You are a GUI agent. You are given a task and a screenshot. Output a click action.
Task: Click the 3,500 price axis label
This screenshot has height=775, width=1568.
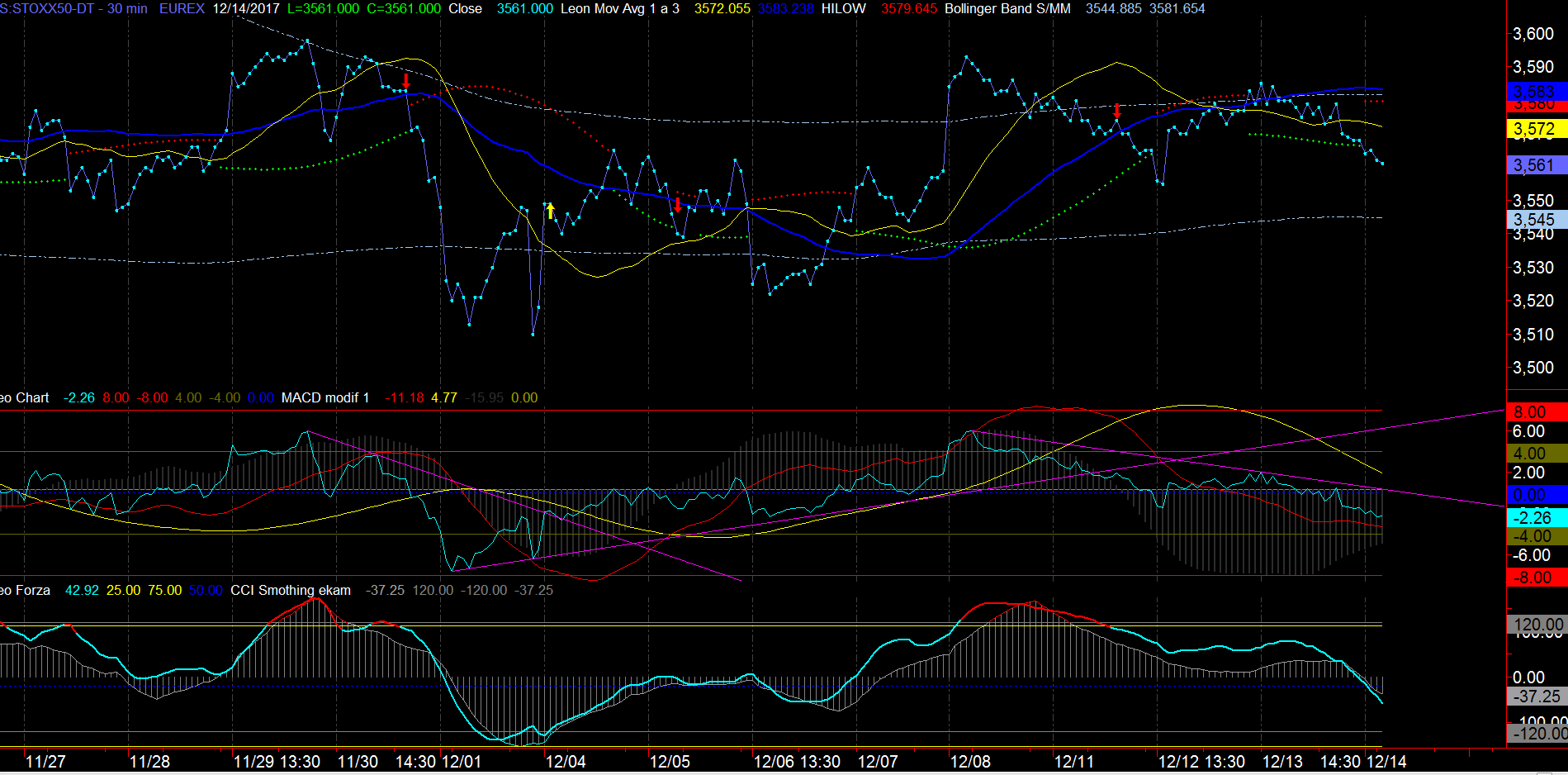click(1533, 368)
